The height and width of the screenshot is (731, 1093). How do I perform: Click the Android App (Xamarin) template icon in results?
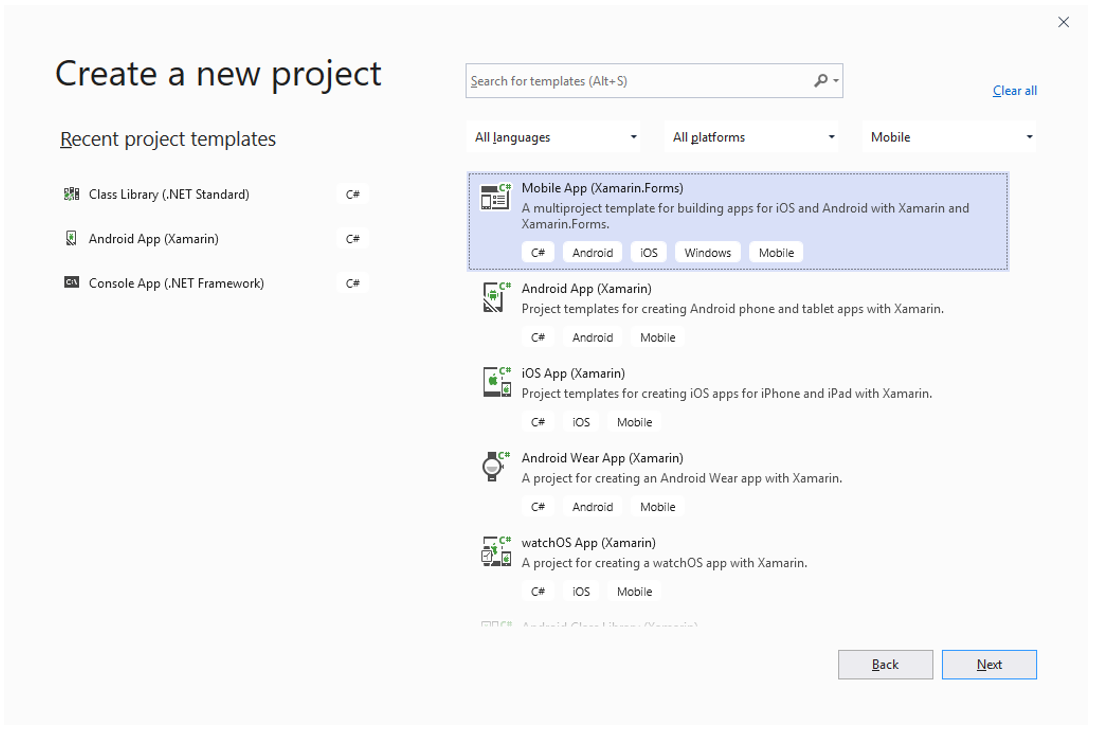coord(496,298)
